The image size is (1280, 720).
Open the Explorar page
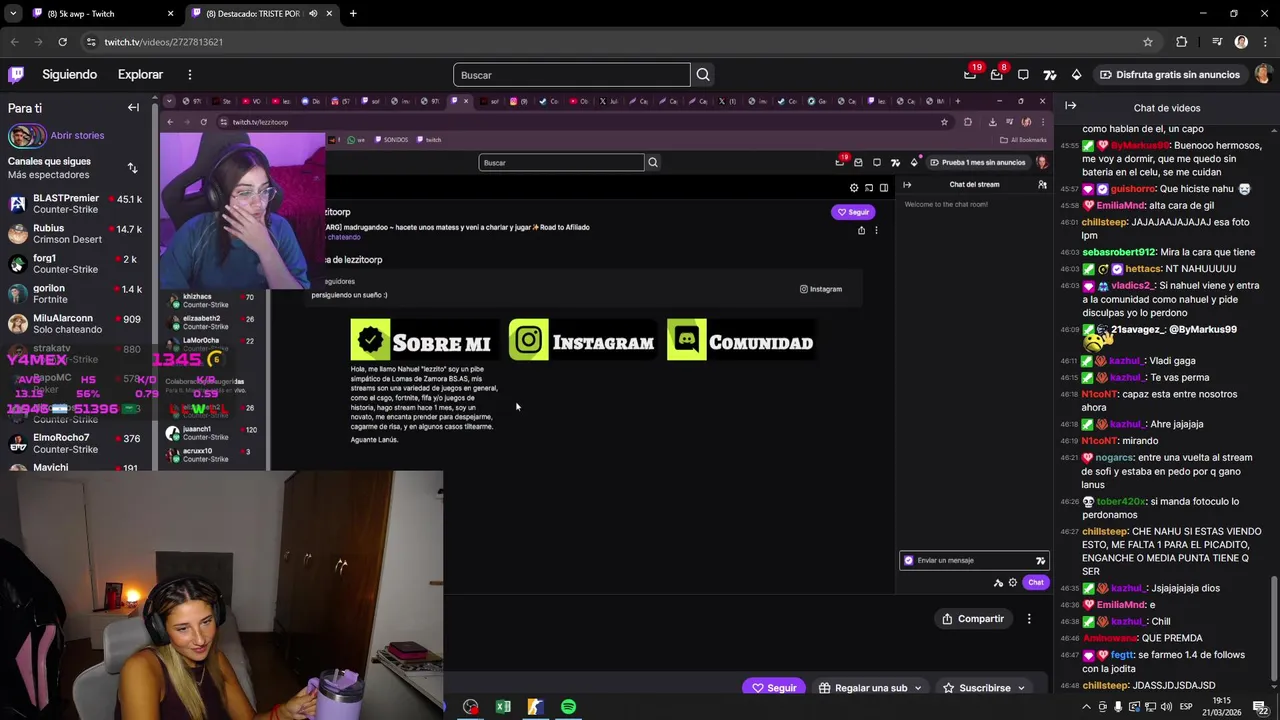[x=140, y=74]
